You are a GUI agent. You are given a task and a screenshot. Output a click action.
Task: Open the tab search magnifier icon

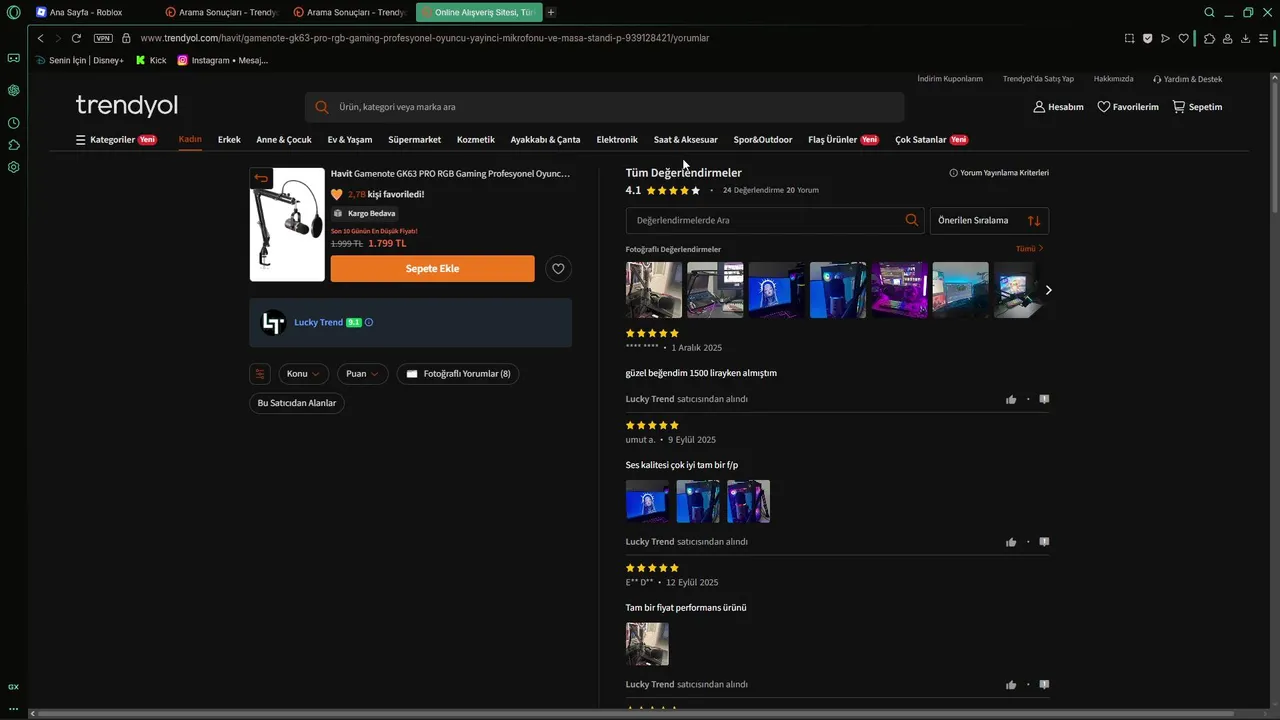click(1209, 12)
